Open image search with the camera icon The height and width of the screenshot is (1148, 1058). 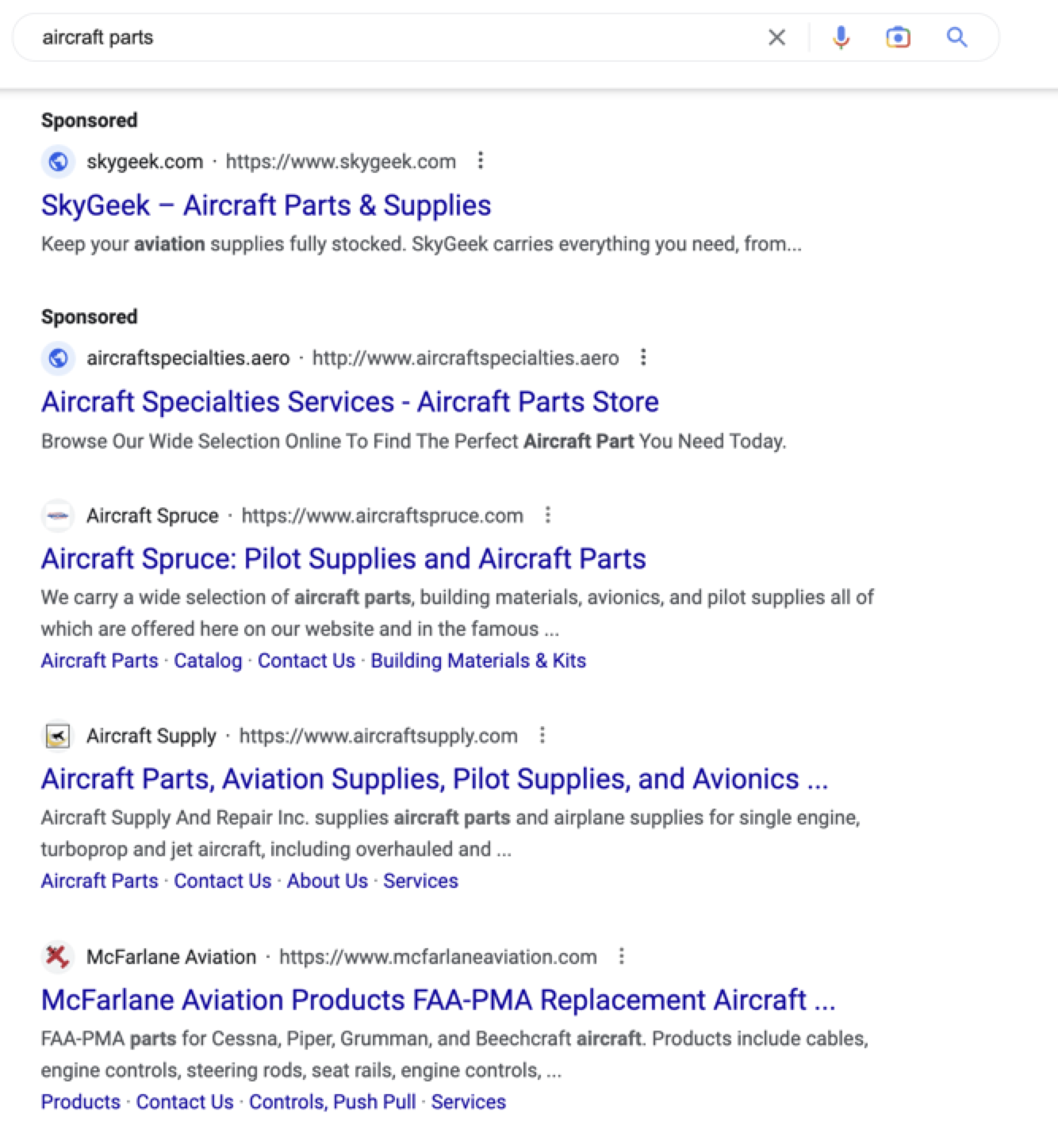click(898, 37)
